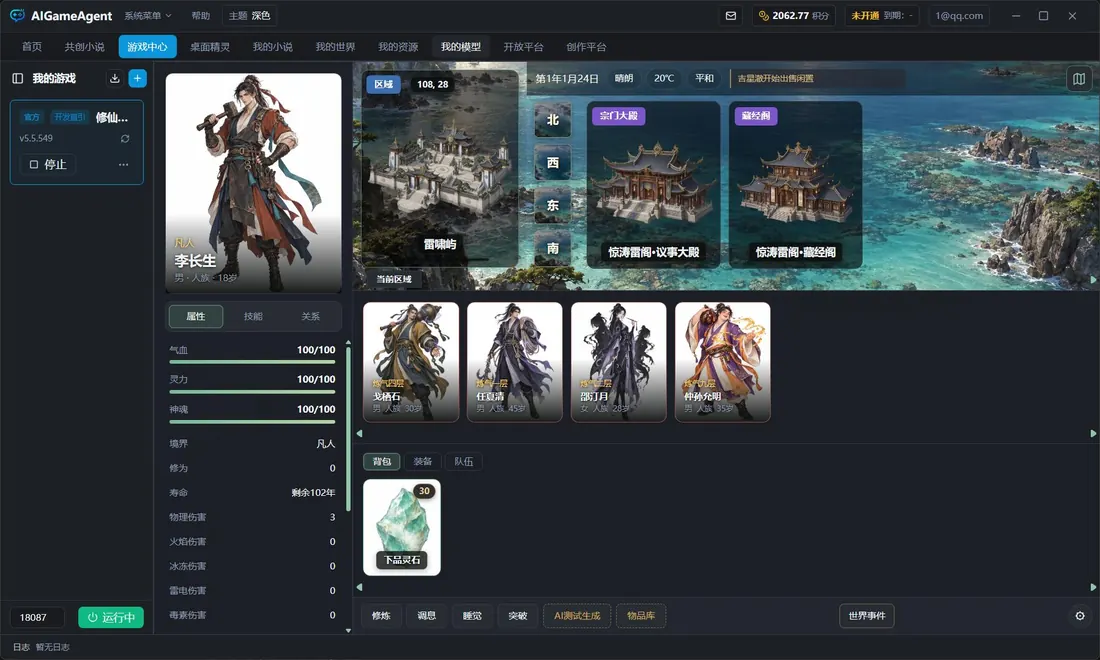
Task: Open the mail inbox icon
Action: point(730,15)
